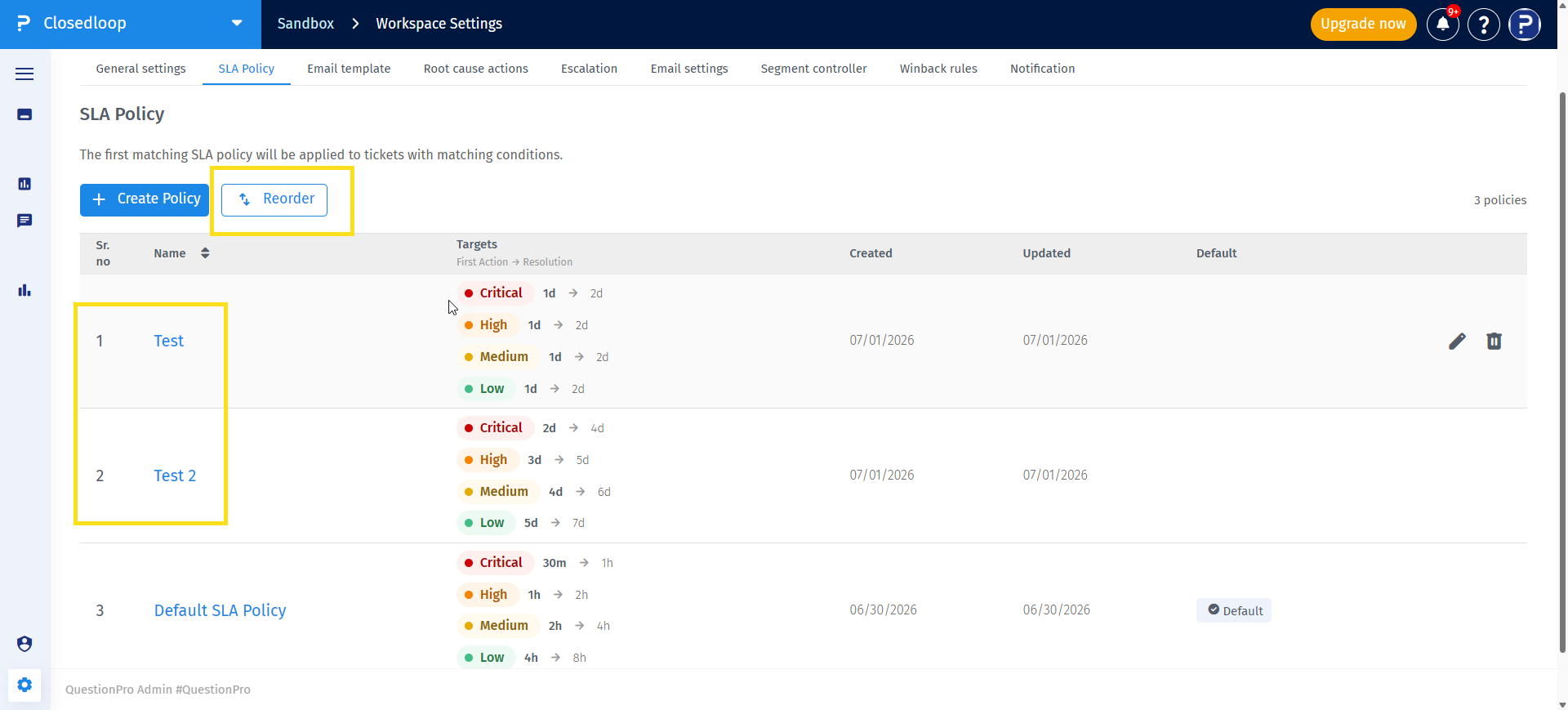Open the user profile avatar icon
Image resolution: width=1568 pixels, height=710 pixels.
[1525, 25]
